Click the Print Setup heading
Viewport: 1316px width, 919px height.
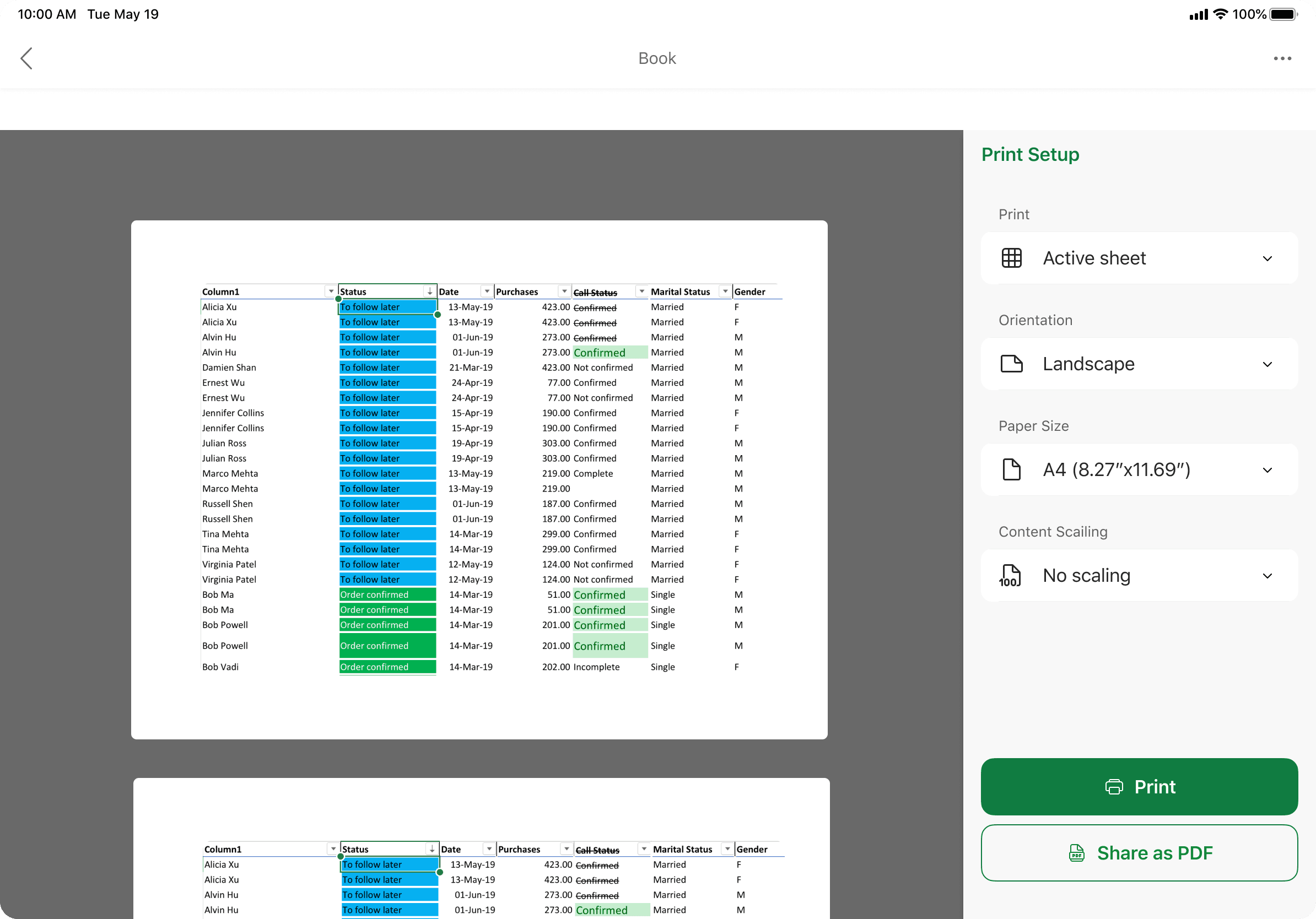point(1030,154)
